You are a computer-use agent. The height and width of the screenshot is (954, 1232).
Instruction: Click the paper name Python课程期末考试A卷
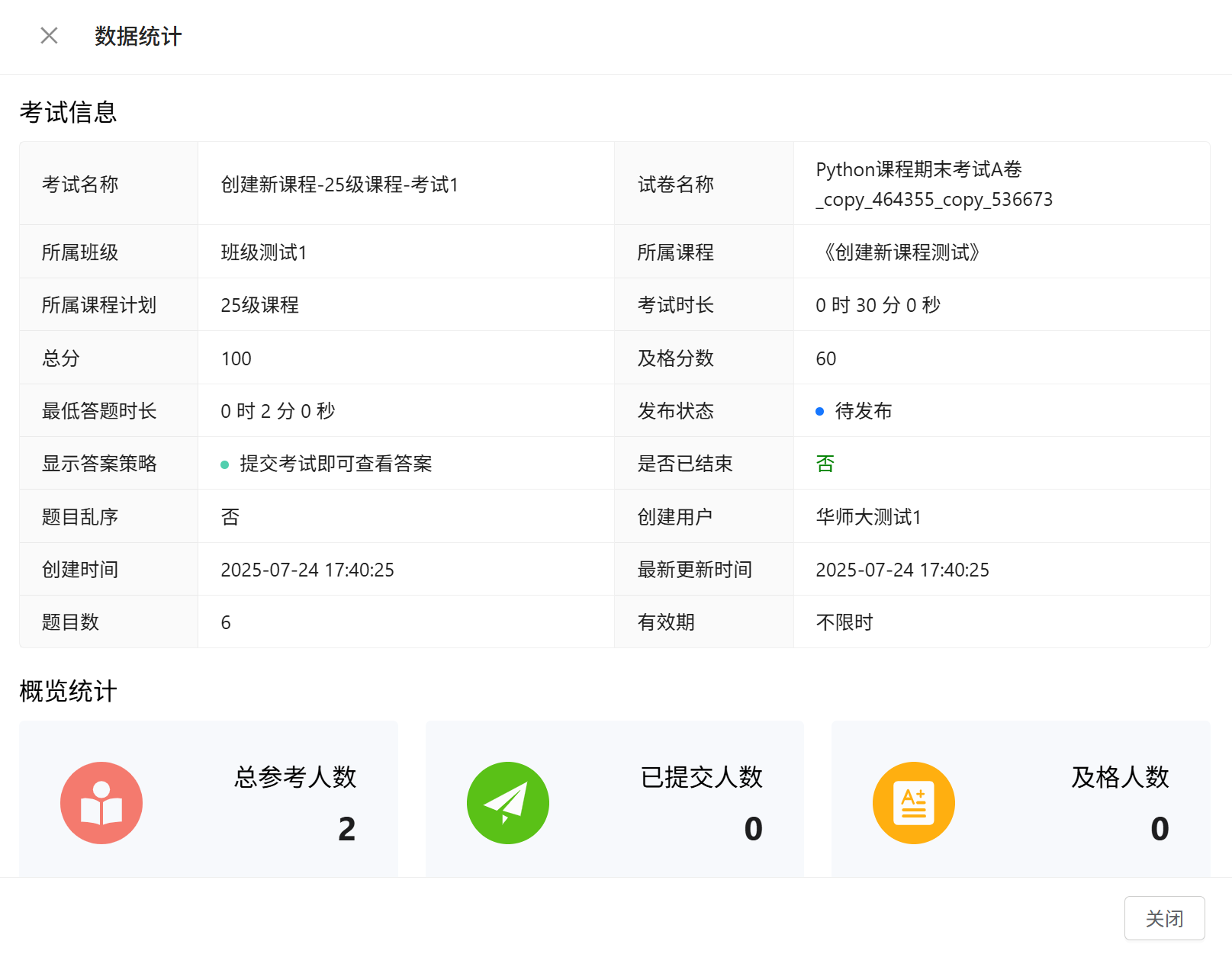(x=918, y=169)
